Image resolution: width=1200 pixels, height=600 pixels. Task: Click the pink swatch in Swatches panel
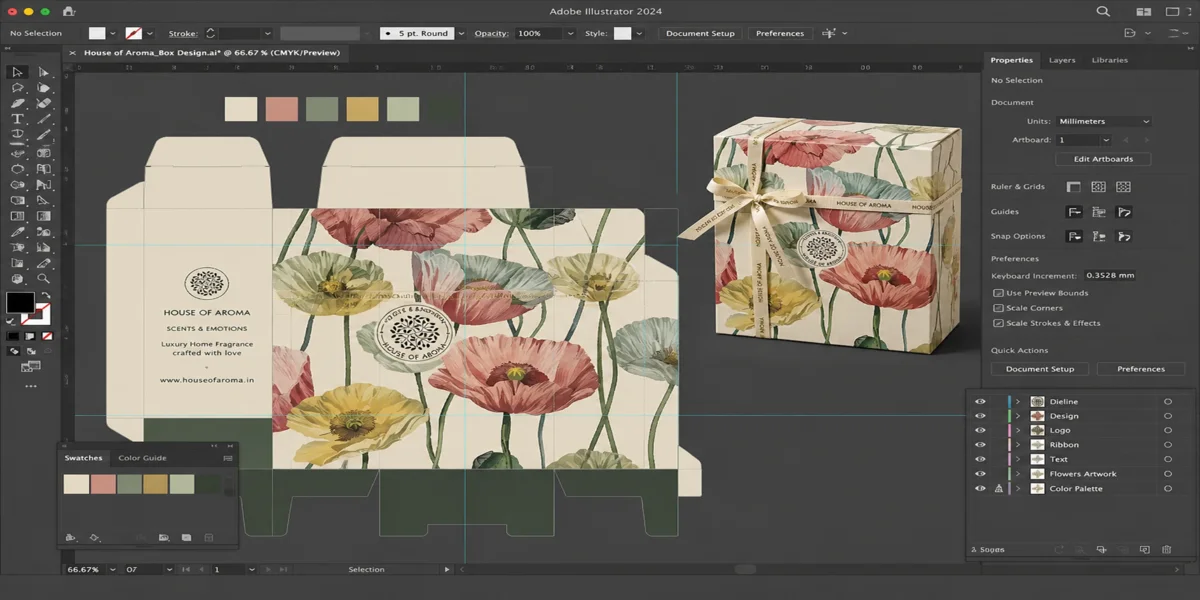(x=104, y=484)
